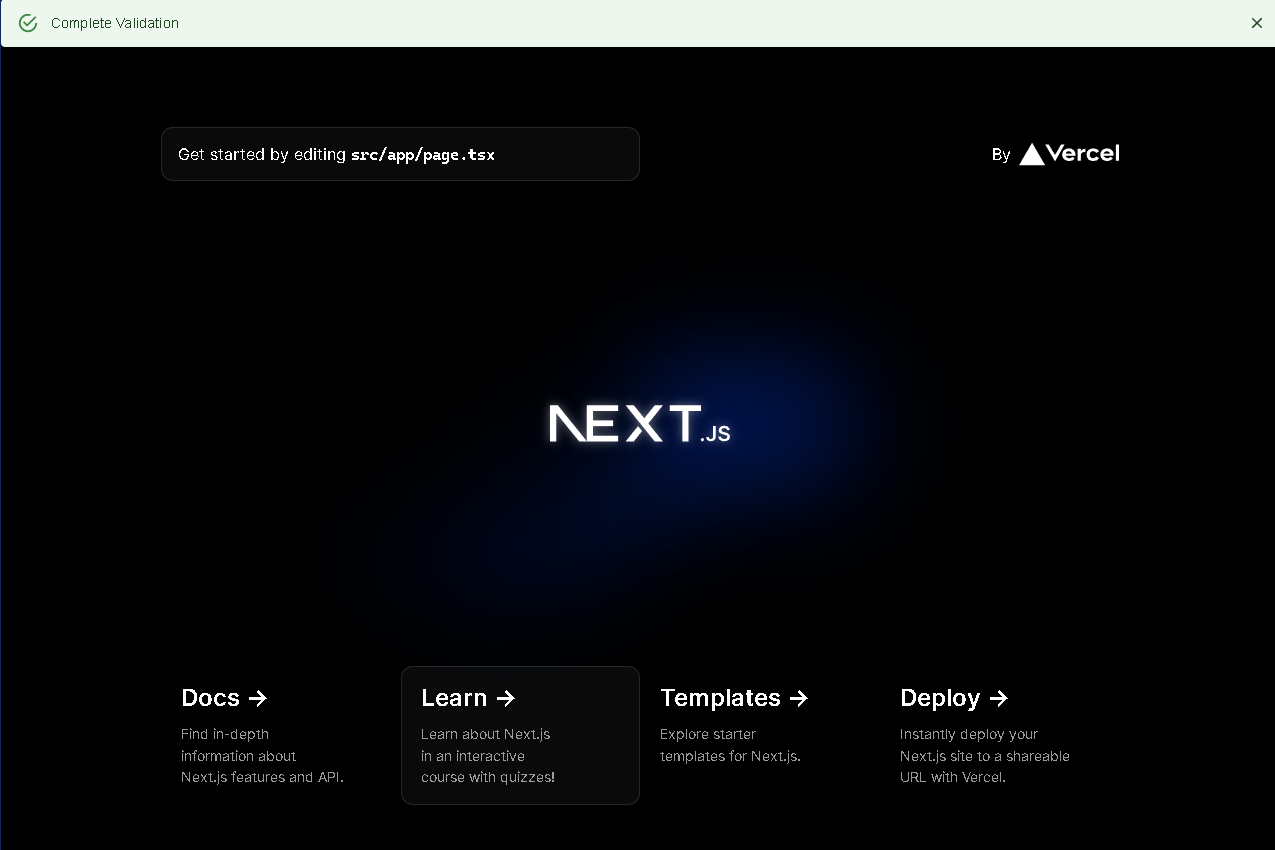Click the 'Get started by editing' text
Screen dimensions: 1275x850
click(262, 155)
